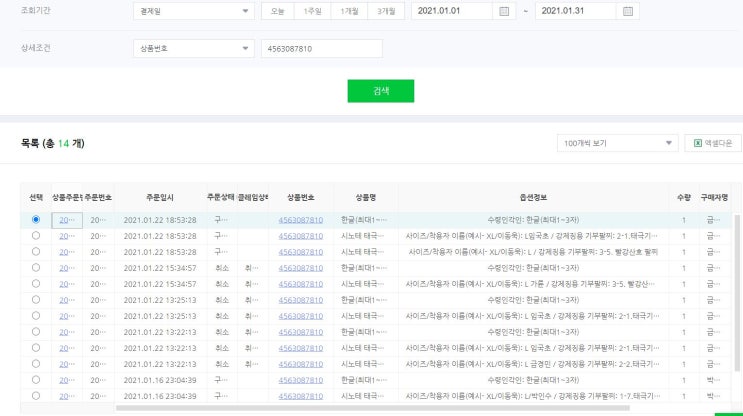The image size is (743, 416).
Task: Click 2021.01.16 23:04:39 date in 한글(최대1~ row
Action: point(160,380)
